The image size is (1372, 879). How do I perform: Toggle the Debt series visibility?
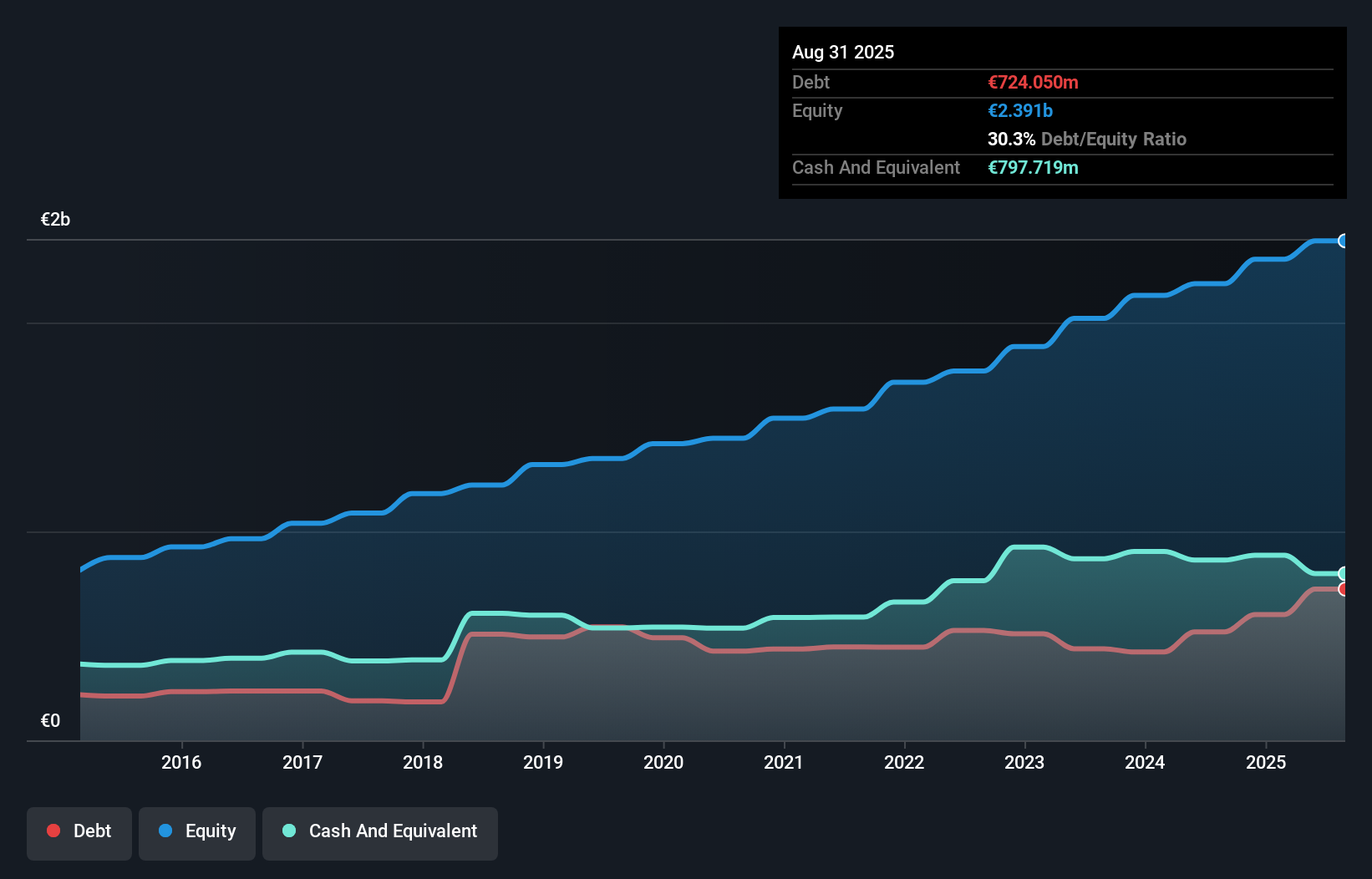tap(79, 832)
